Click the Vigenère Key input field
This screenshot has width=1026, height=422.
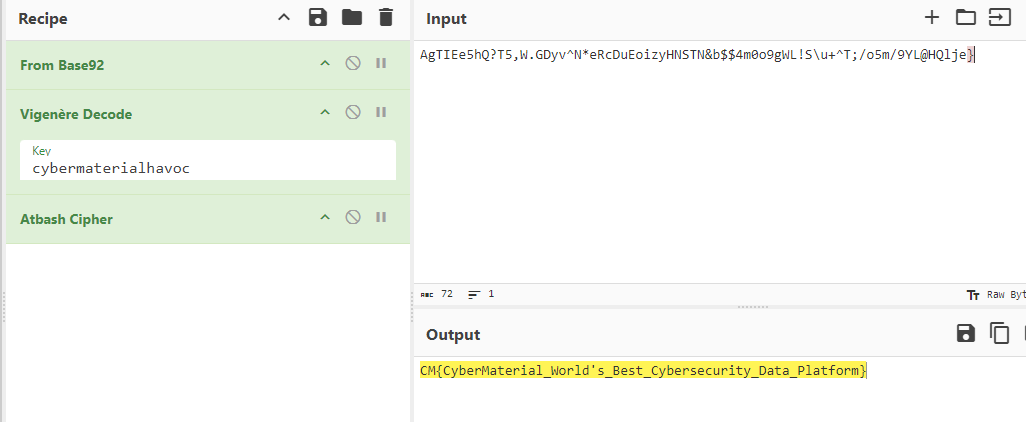pyautogui.click(x=208, y=168)
